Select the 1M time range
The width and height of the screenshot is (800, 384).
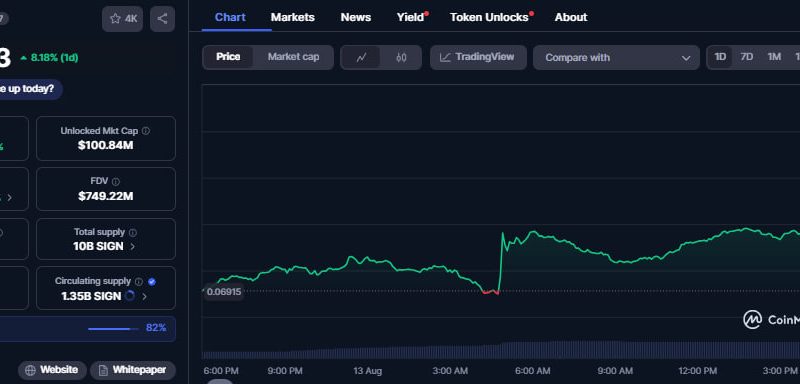tap(774, 57)
